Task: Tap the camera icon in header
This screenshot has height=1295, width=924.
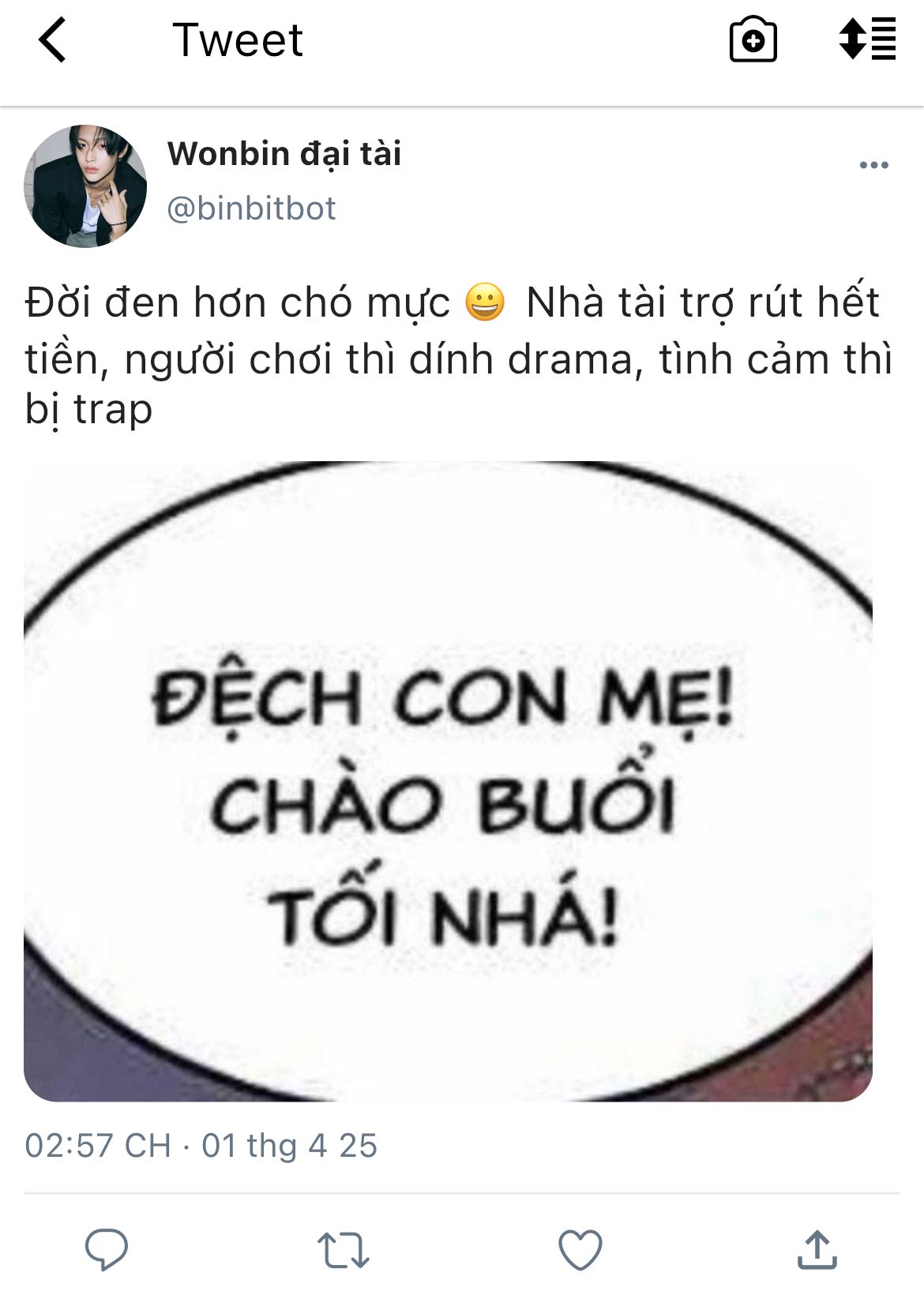Action: click(x=753, y=39)
